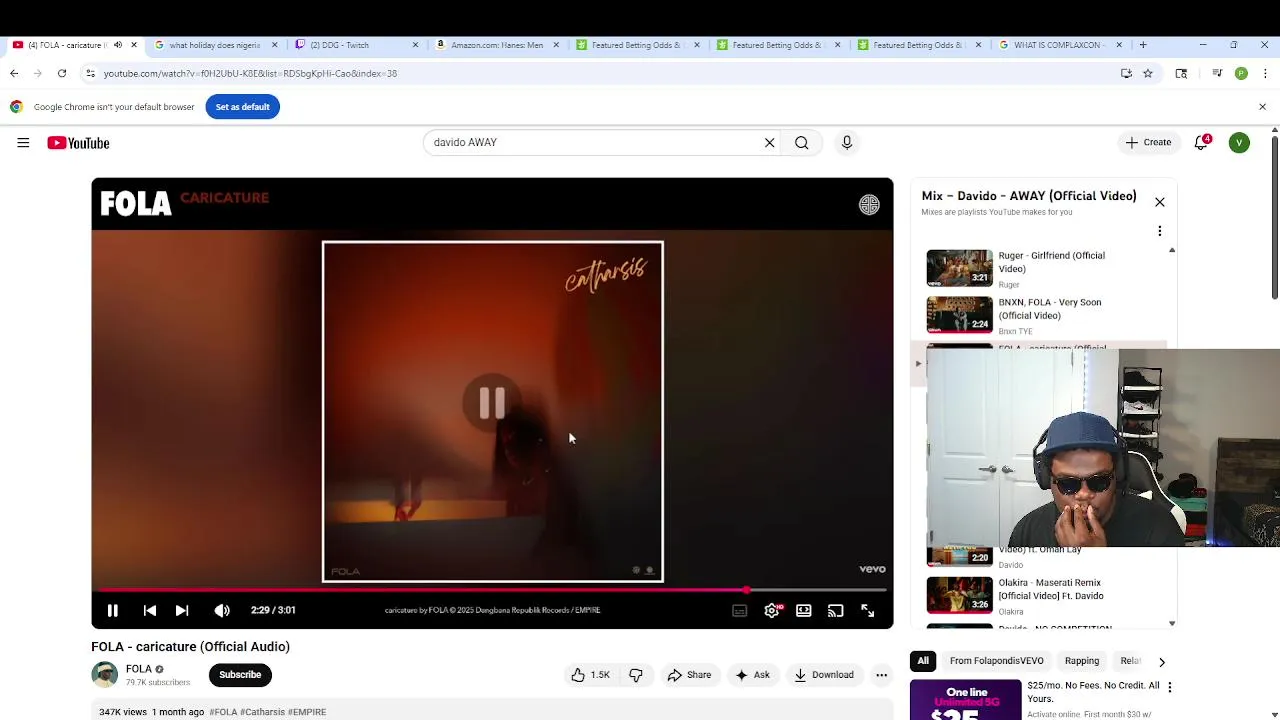The height and width of the screenshot is (720, 1280).
Task: Show more filter chips with the arrow
Action: click(1161, 662)
